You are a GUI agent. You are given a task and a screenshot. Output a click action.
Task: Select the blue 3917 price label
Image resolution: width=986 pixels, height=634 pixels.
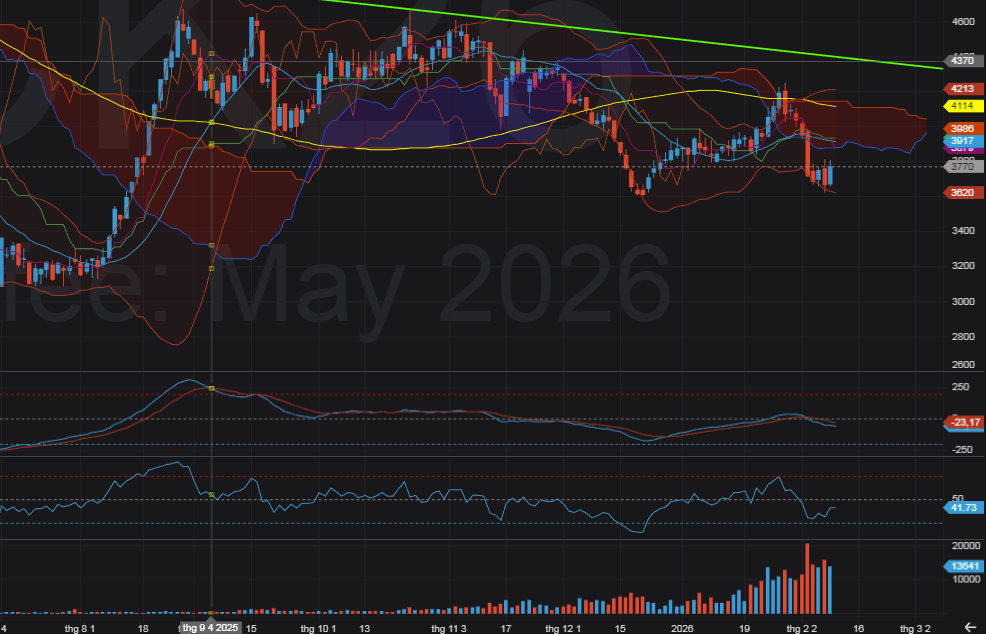(962, 141)
